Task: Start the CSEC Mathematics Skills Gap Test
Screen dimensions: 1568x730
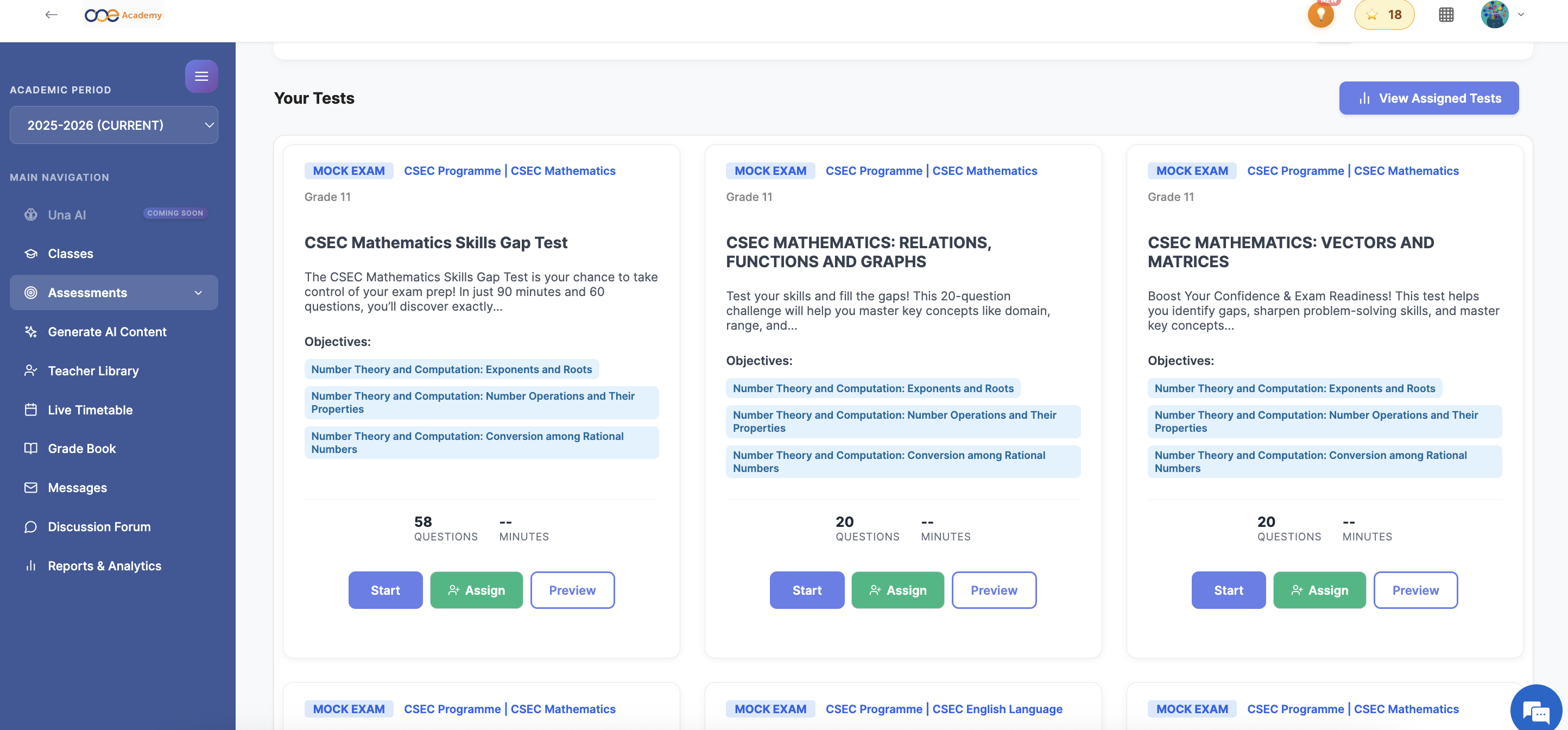Action: (x=385, y=590)
